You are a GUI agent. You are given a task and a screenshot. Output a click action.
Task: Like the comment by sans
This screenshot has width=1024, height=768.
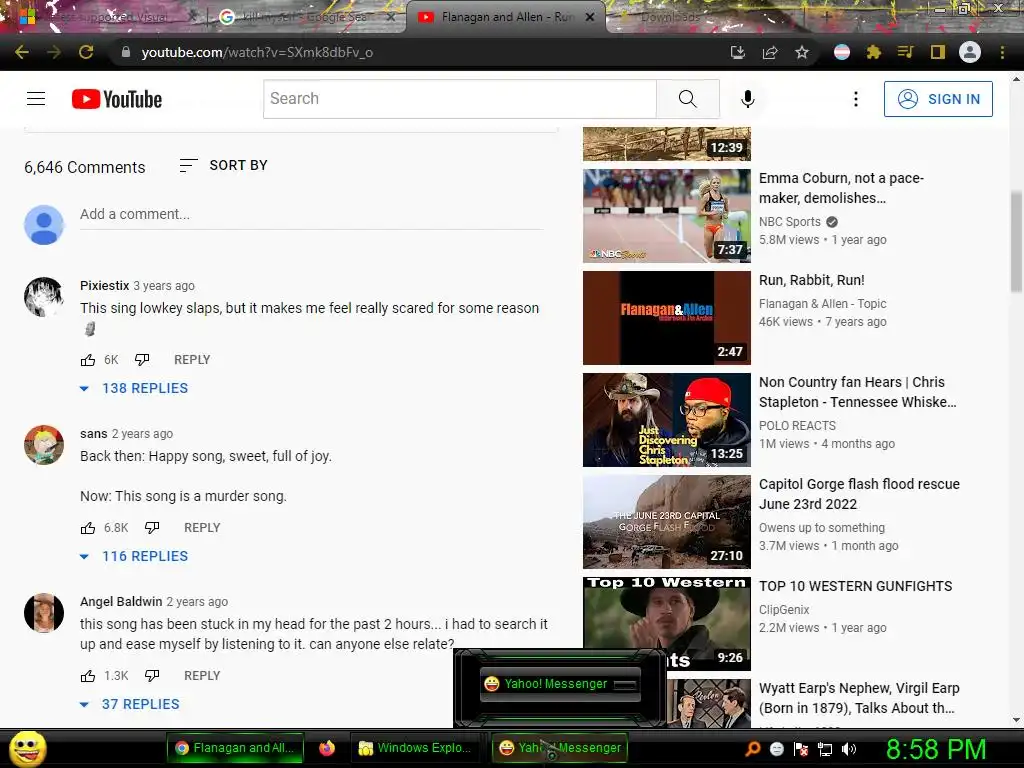click(88, 528)
